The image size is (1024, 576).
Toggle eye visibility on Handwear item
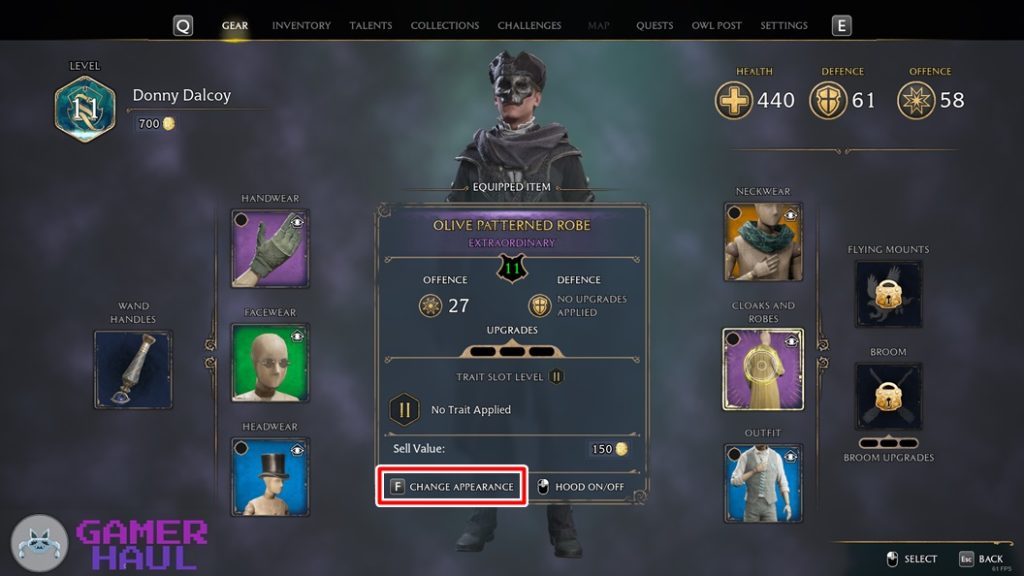[297, 222]
